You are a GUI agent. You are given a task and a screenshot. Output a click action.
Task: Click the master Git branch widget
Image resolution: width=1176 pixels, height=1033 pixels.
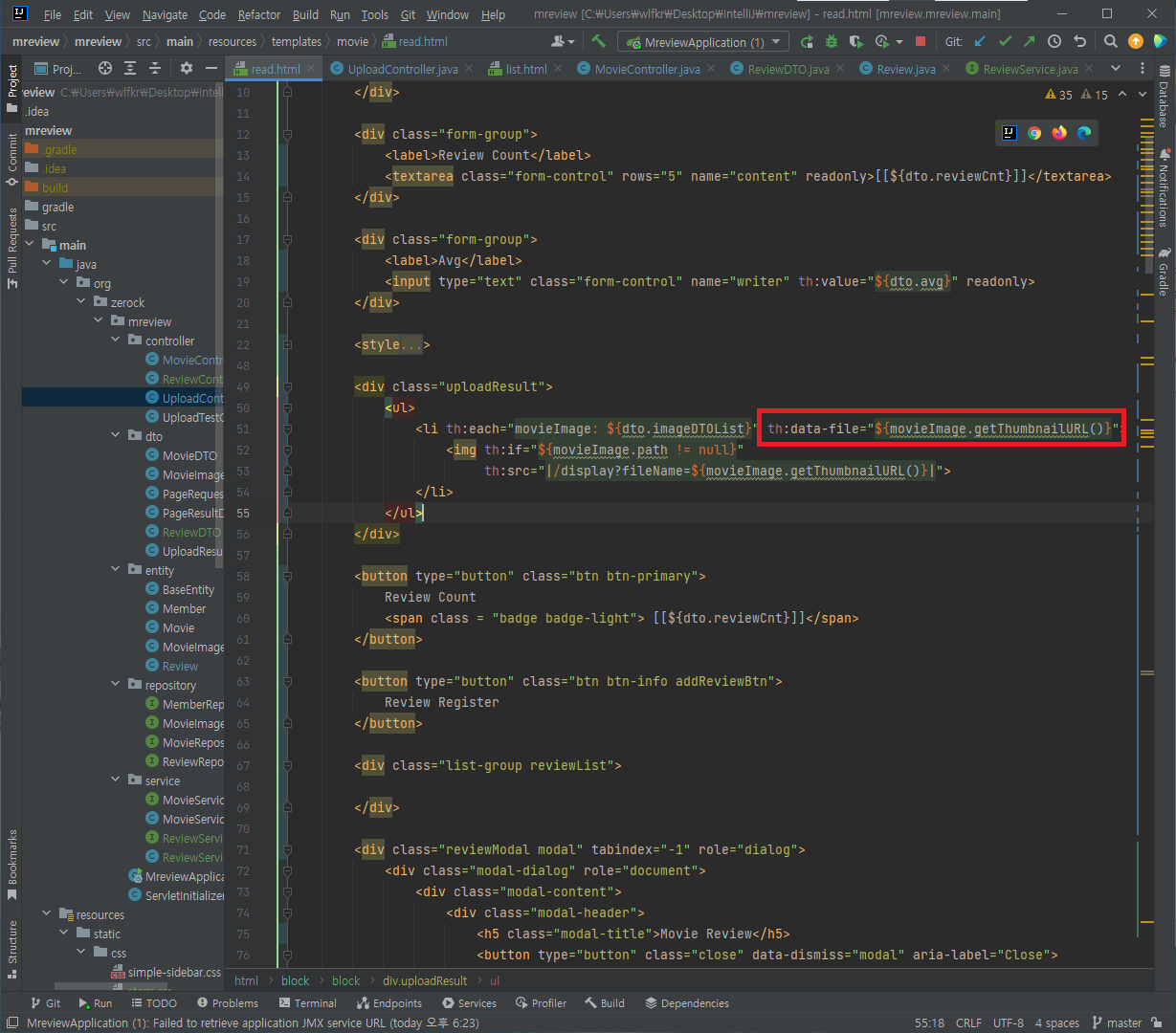pos(1118,1022)
